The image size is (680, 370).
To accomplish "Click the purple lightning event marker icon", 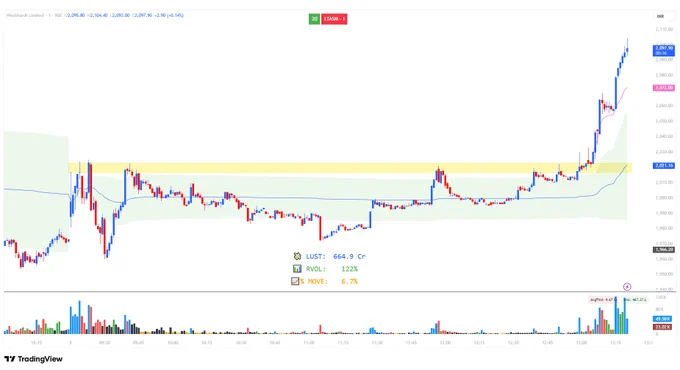I will (x=627, y=287).
